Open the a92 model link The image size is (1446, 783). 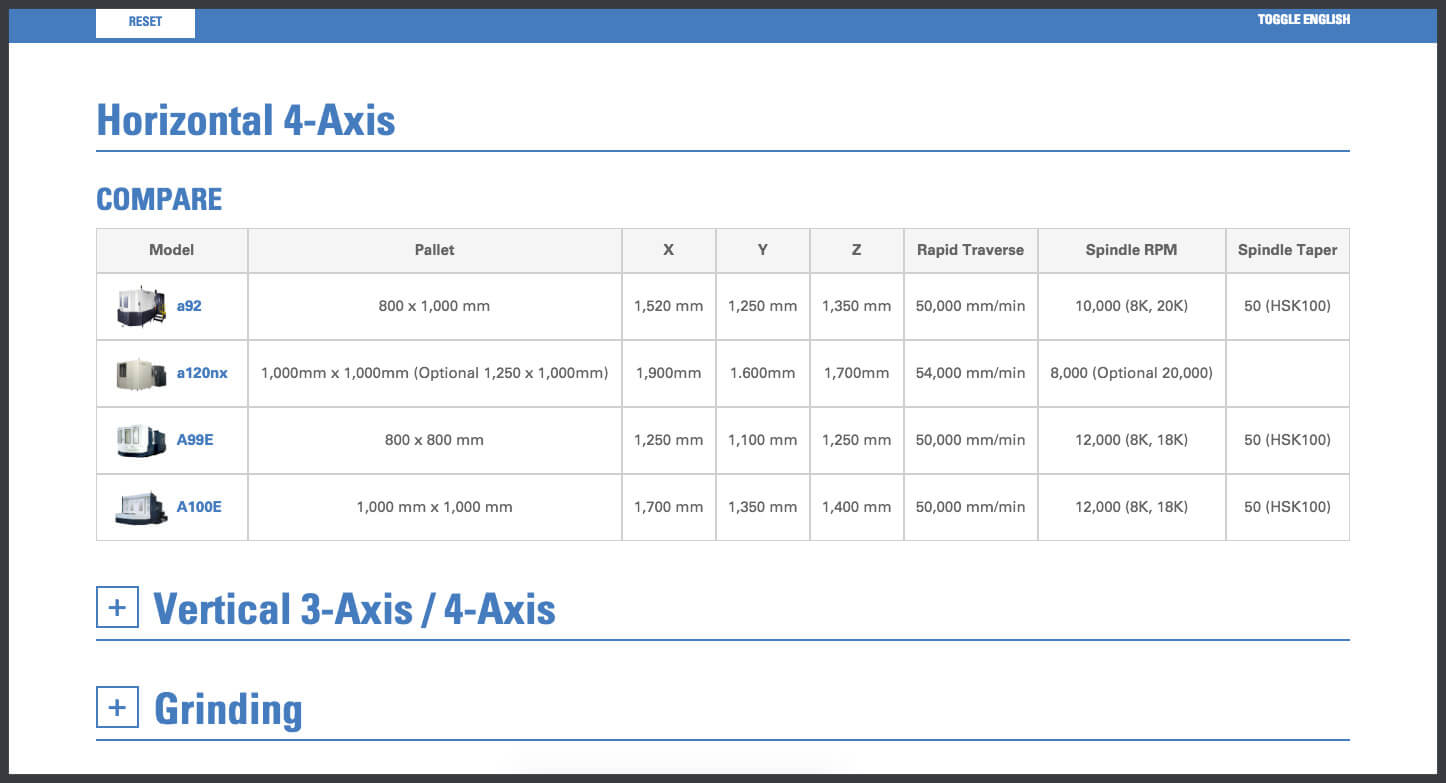coord(189,306)
